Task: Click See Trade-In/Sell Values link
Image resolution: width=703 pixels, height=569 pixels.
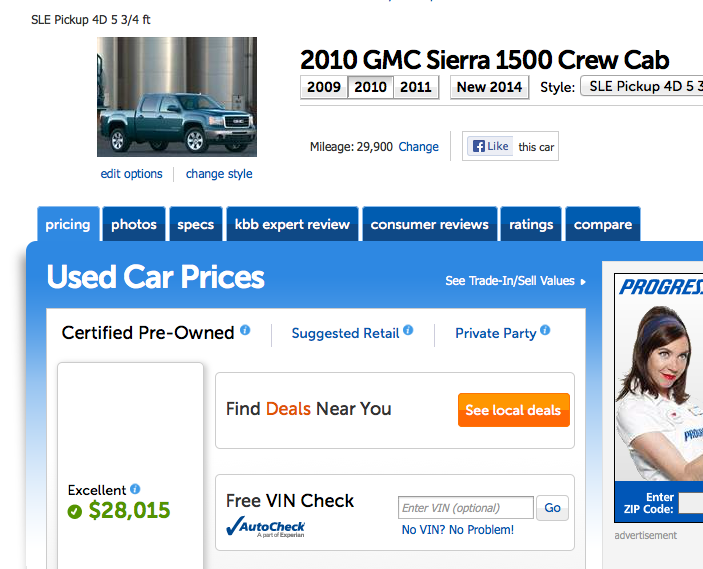Action: (510, 281)
